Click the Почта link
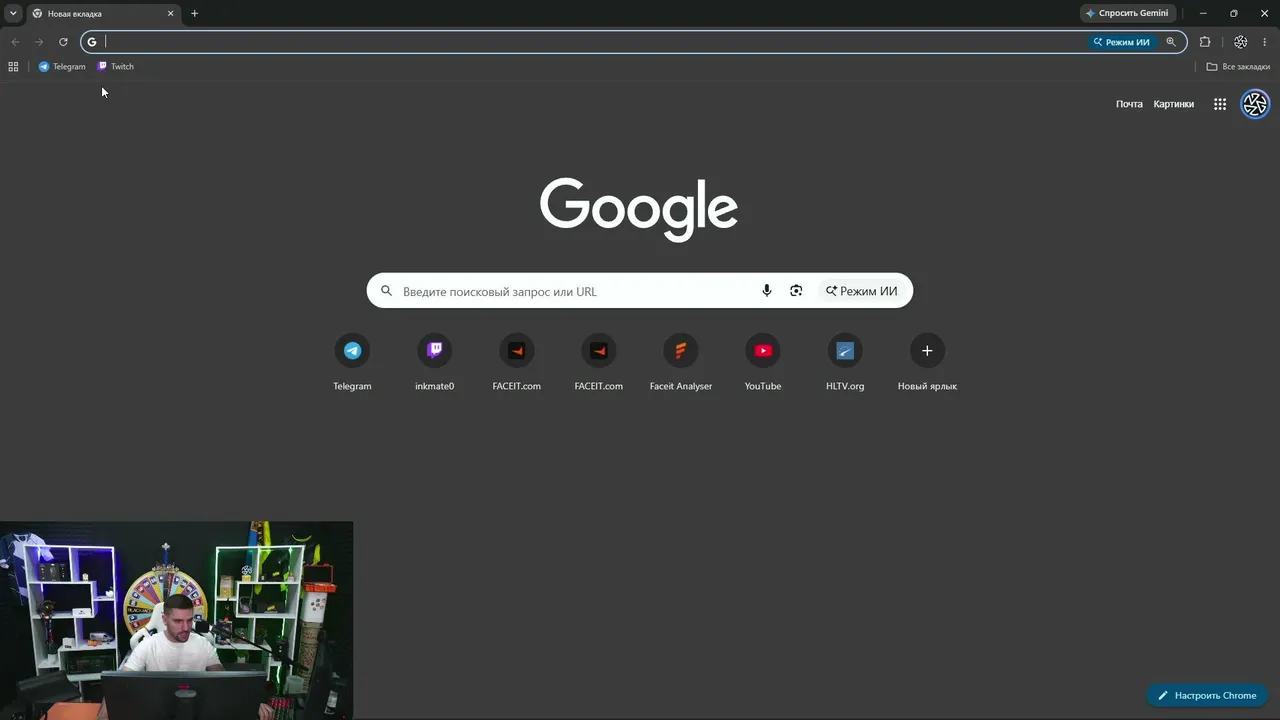This screenshot has width=1280, height=720. pos(1129,104)
